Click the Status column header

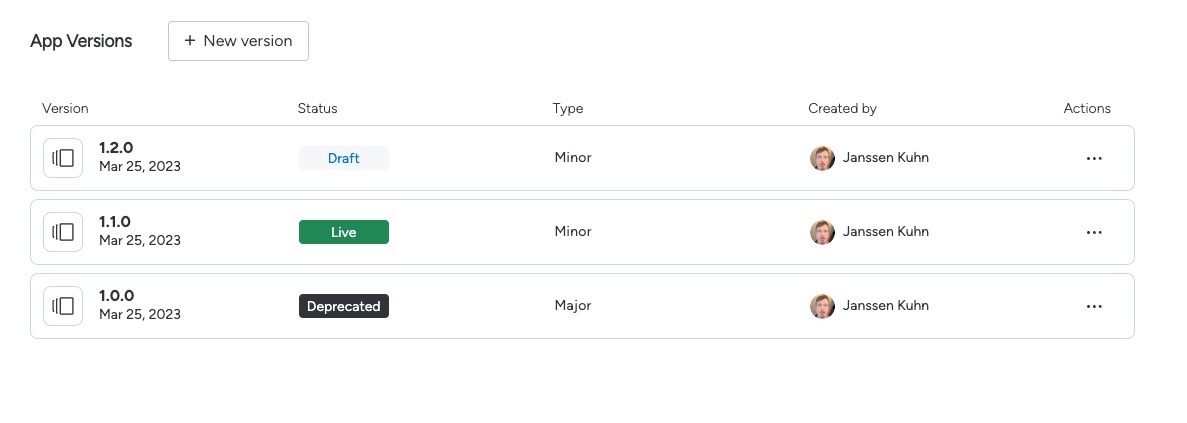pos(317,108)
